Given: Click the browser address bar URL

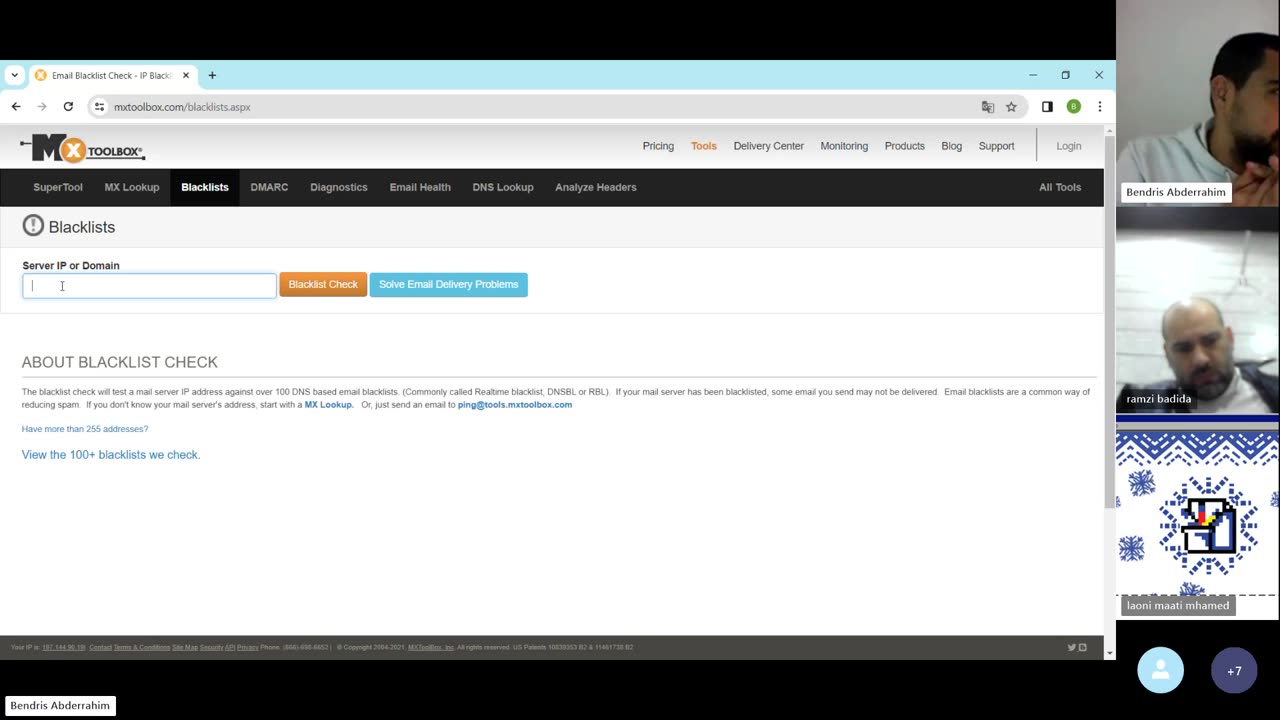Looking at the screenshot, I should [182, 107].
